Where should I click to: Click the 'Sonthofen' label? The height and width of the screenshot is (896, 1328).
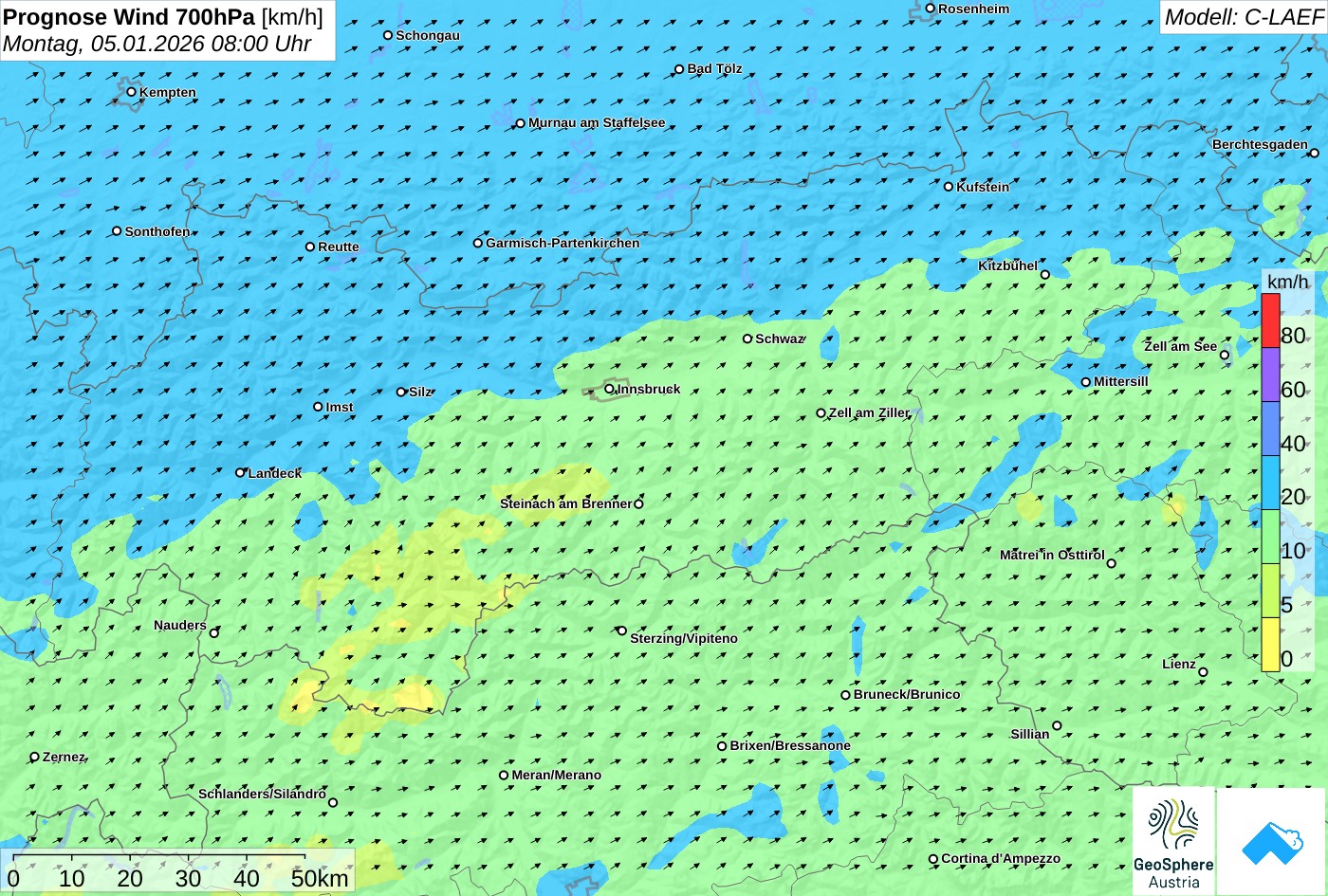(157, 231)
